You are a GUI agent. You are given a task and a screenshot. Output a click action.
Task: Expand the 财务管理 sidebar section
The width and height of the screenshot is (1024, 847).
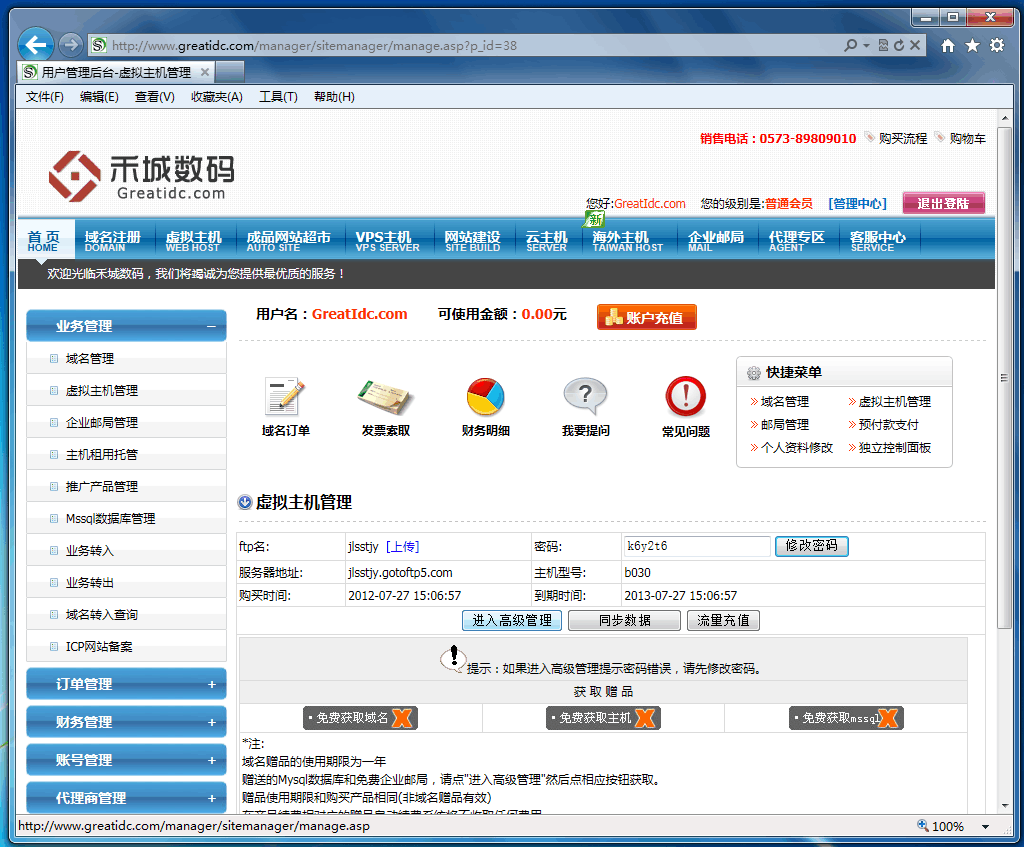coord(211,723)
